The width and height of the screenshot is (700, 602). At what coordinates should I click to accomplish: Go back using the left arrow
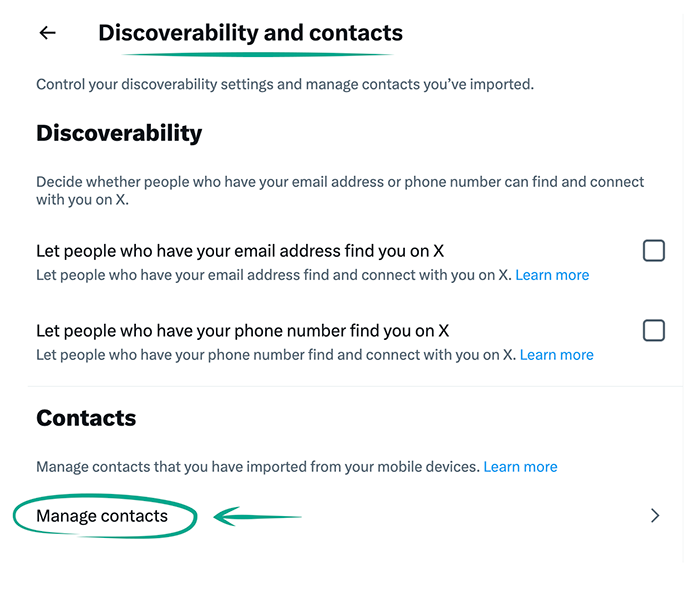[x=47, y=33]
